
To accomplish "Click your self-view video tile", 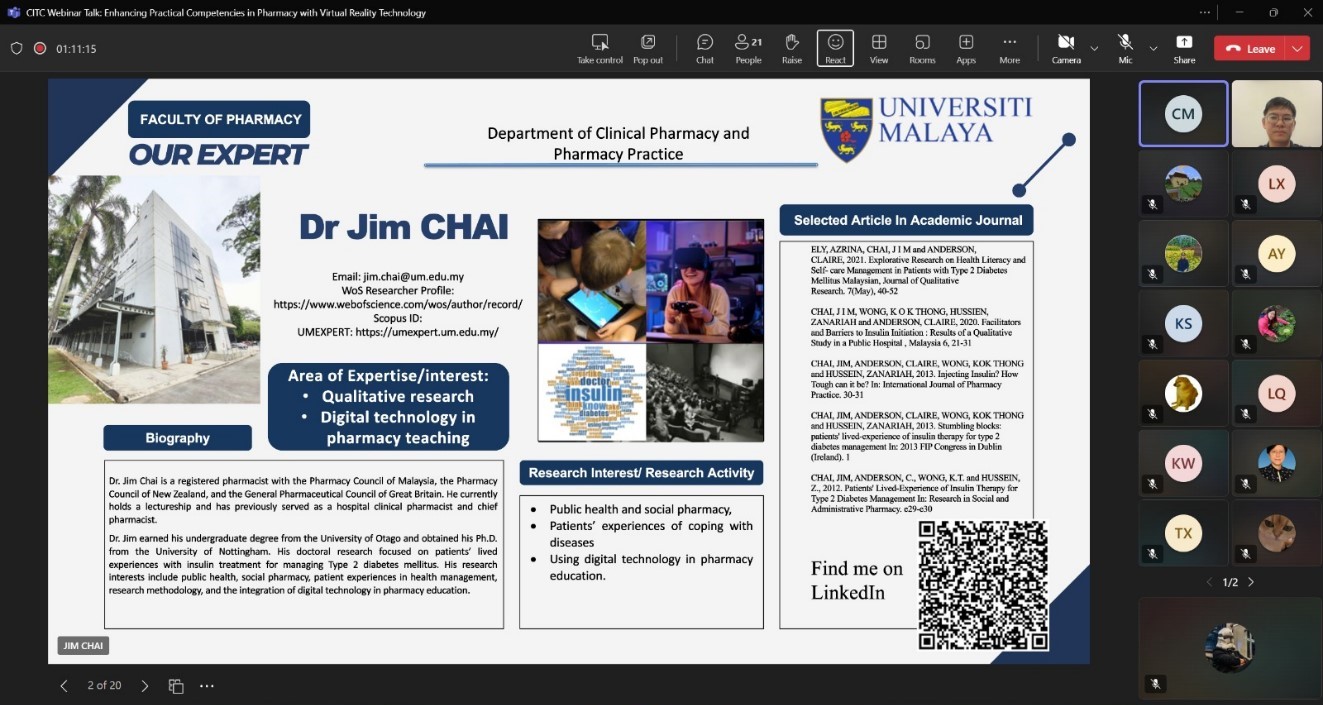I will coord(1229,647).
